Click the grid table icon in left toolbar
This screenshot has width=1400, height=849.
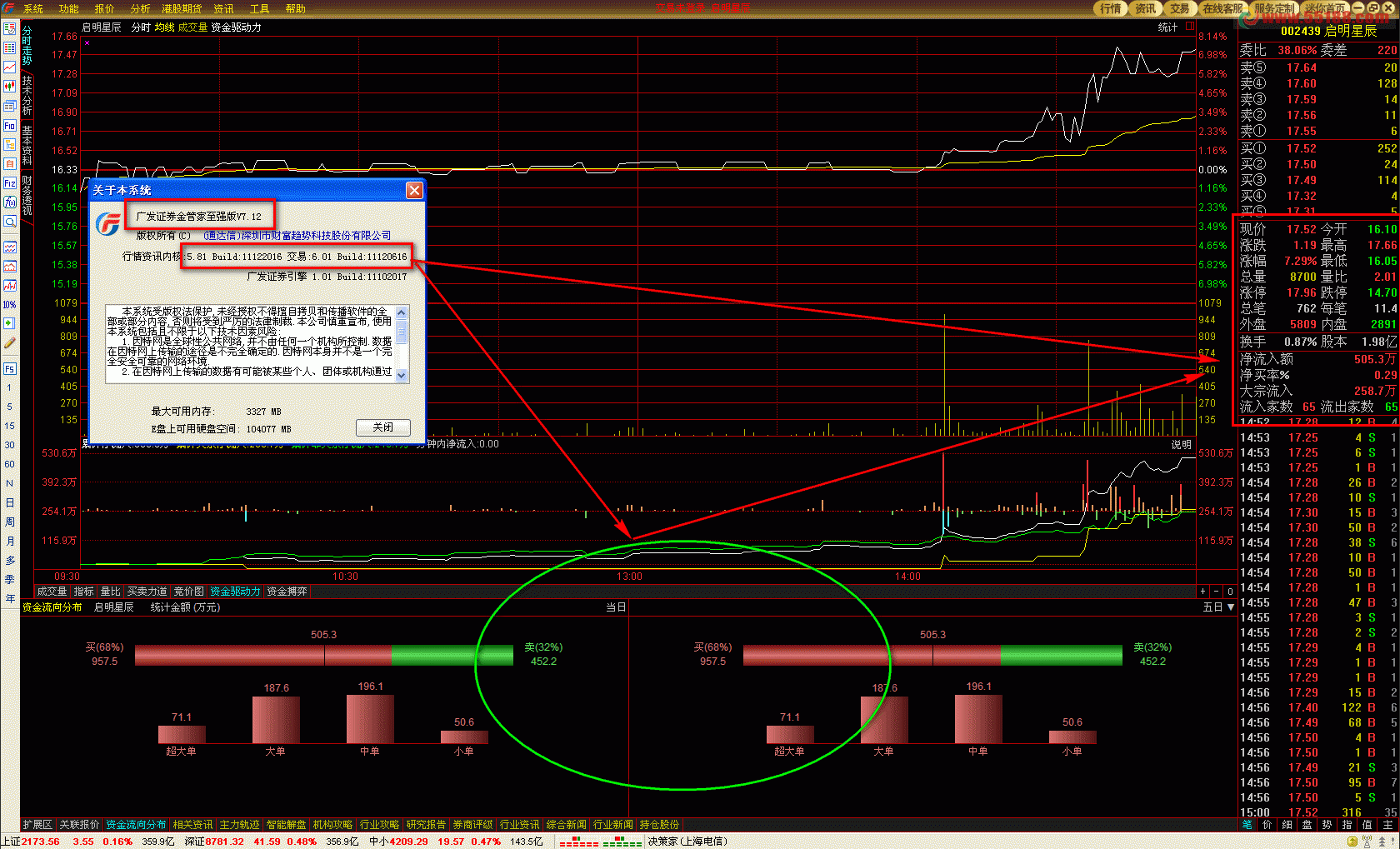10,48
